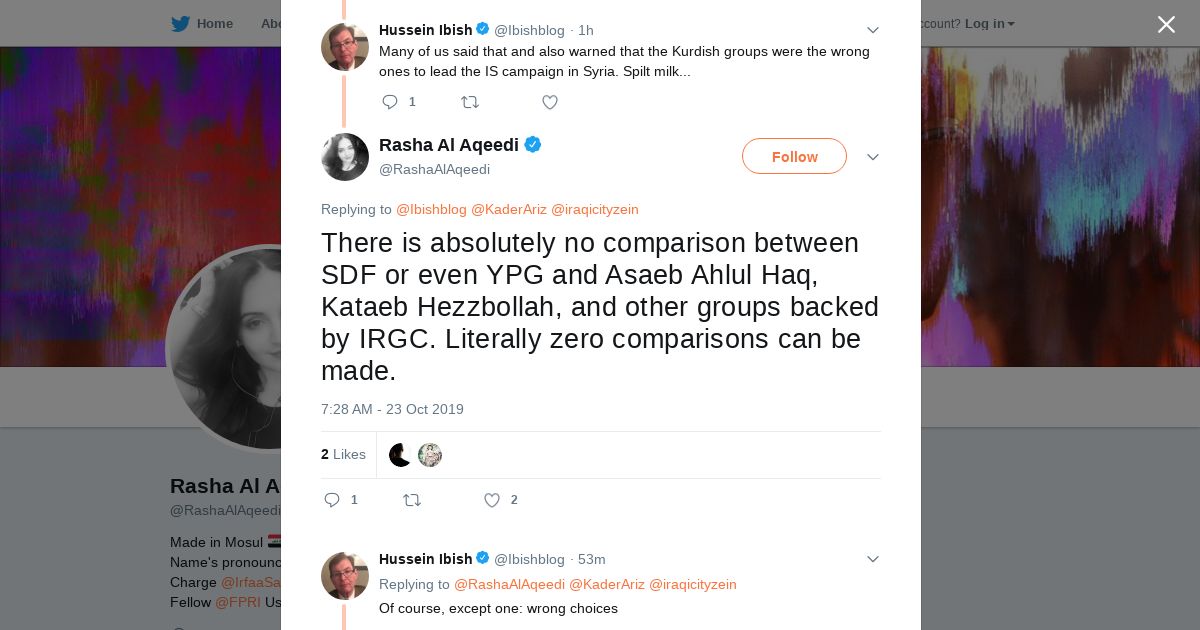Image resolution: width=1200 pixels, height=630 pixels.
Task: Like Rasha Al Aqeedi's main tweet
Action: [492, 500]
